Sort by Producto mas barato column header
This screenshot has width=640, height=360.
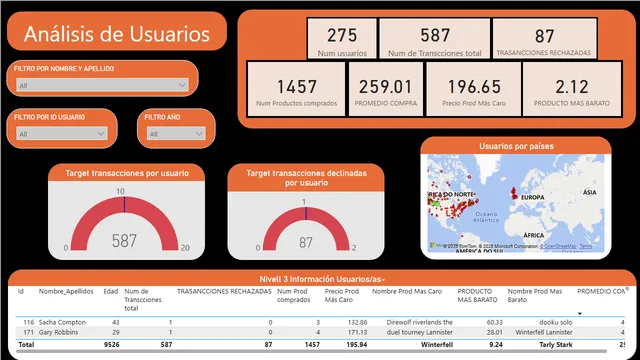coord(477,296)
